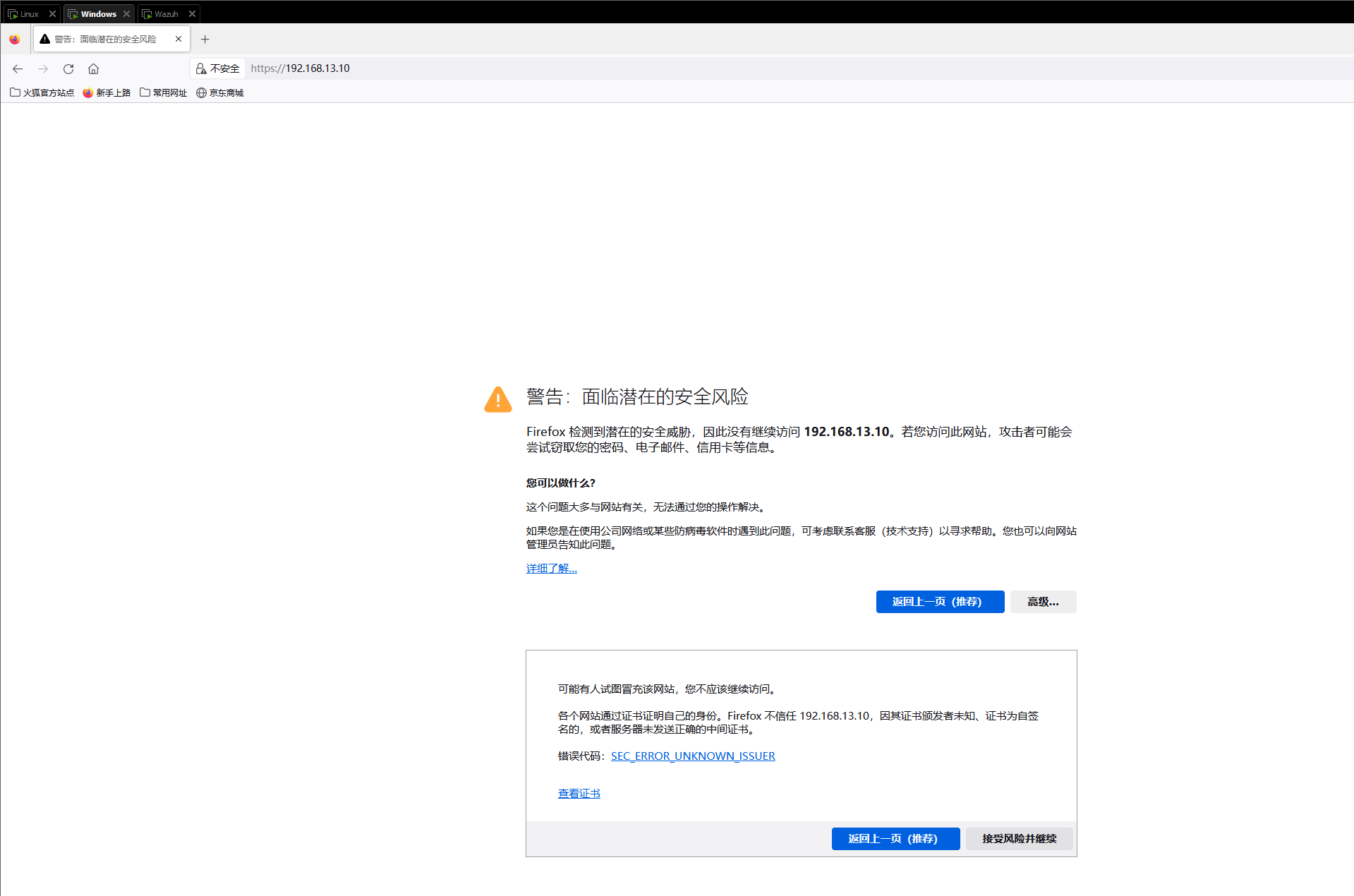Open a new tab with plus icon

(205, 40)
